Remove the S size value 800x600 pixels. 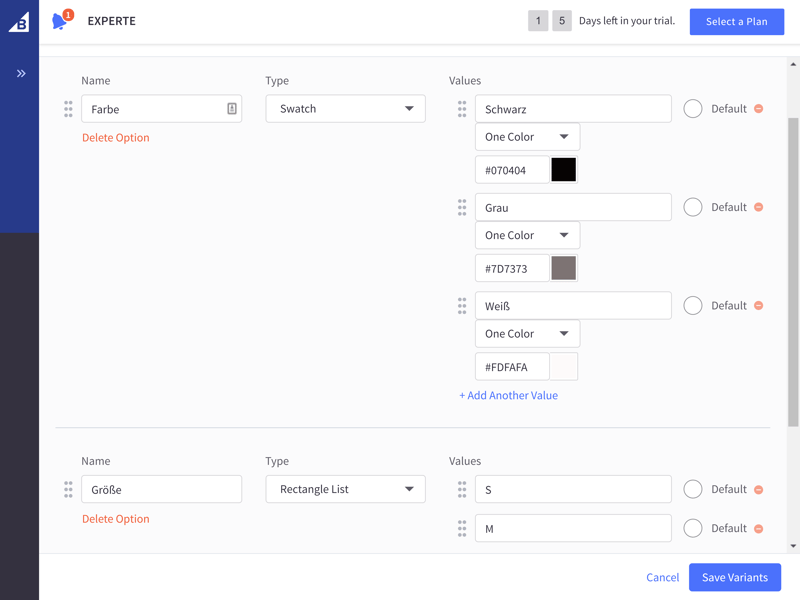(x=759, y=490)
